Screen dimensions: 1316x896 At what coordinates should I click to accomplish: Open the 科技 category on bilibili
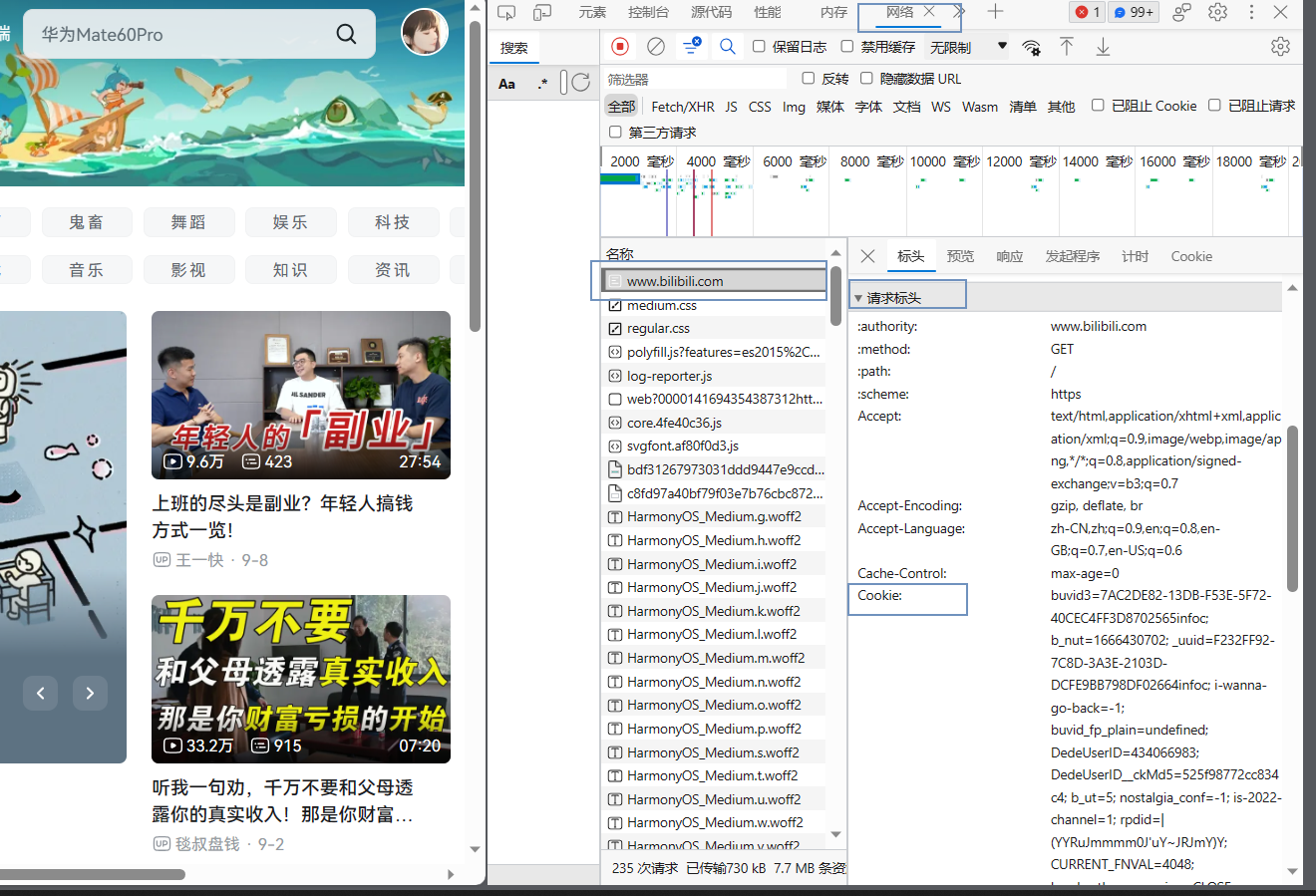pyautogui.click(x=393, y=221)
